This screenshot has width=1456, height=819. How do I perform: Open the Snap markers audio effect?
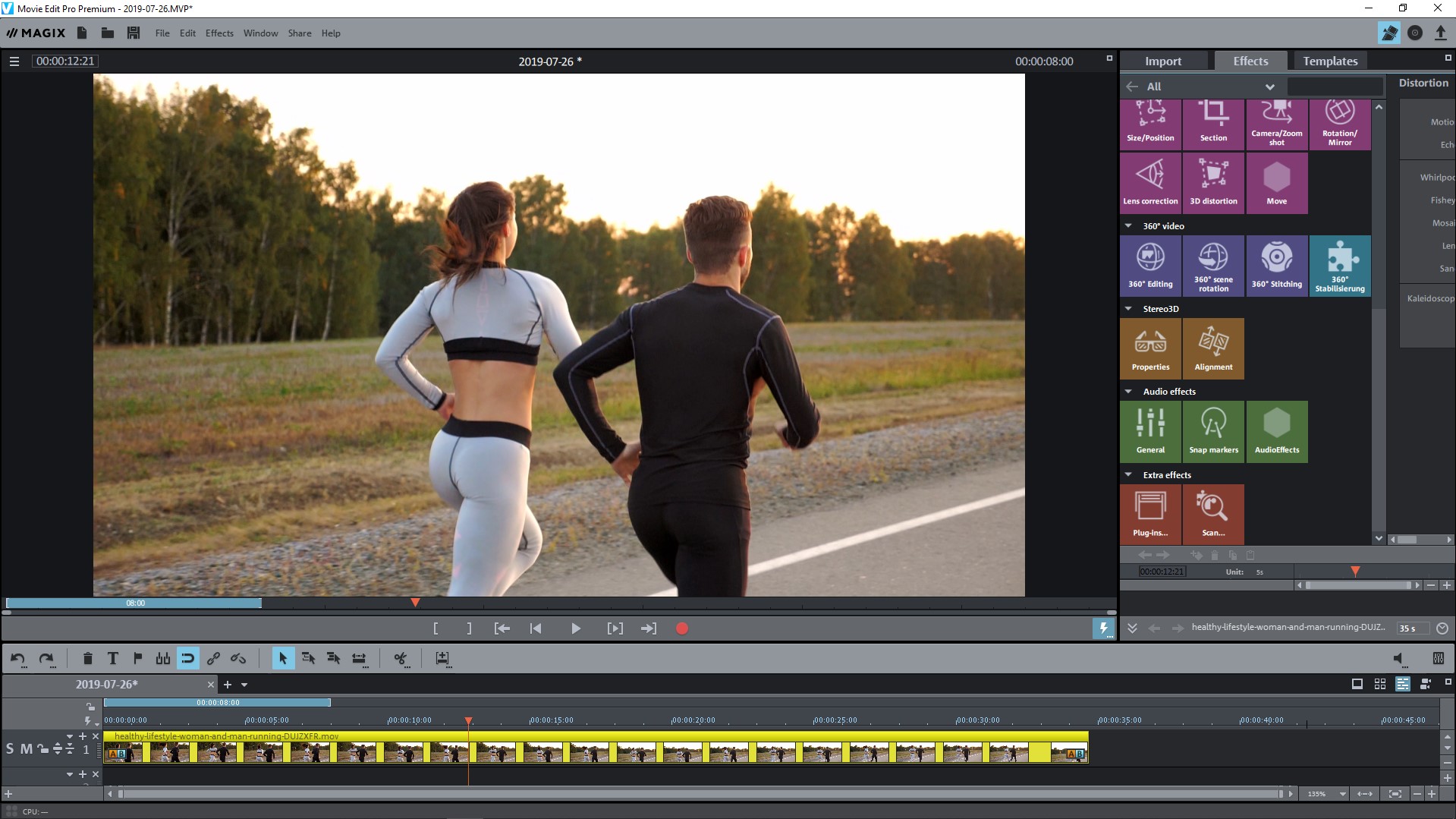1213,431
